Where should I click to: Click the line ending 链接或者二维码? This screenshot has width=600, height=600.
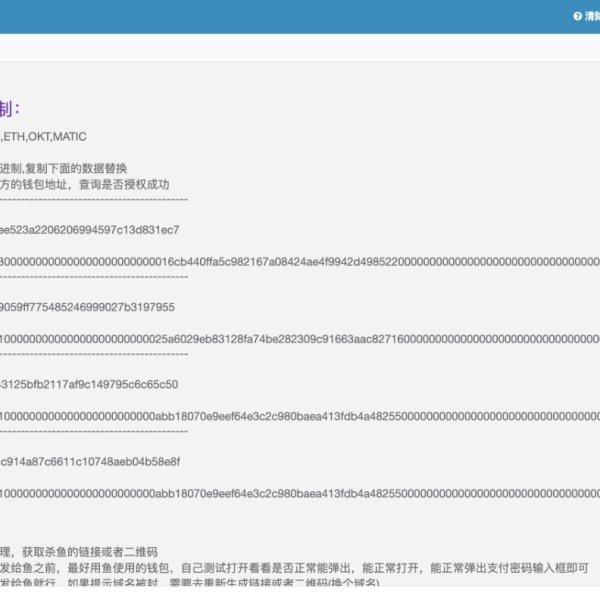pyautogui.click(x=80, y=552)
